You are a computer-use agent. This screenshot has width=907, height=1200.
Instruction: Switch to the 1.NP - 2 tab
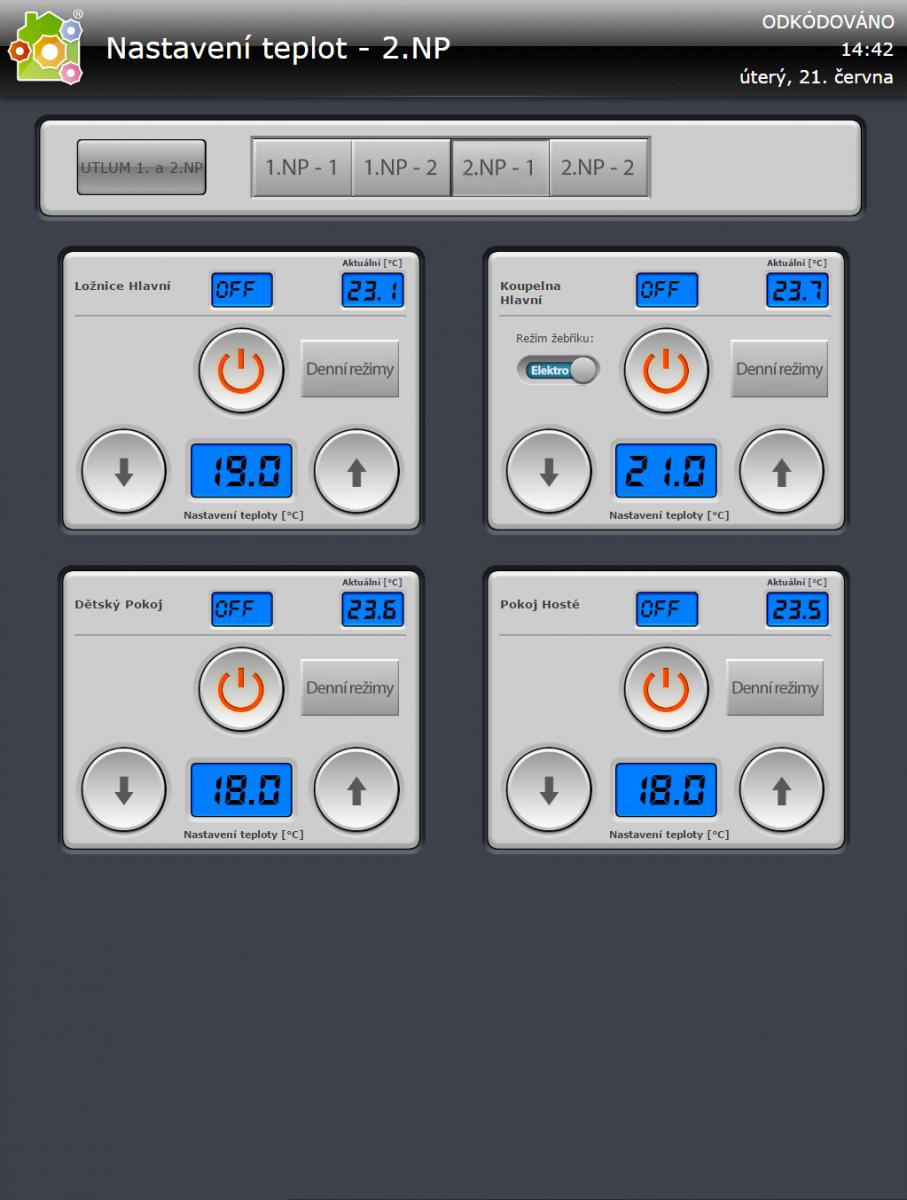[400, 167]
